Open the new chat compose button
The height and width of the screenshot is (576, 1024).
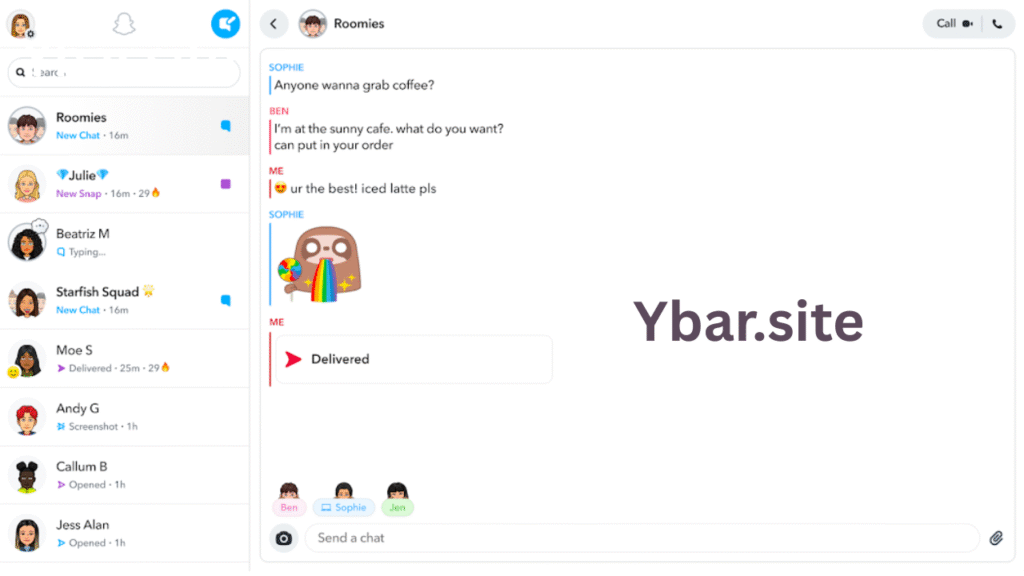(225, 24)
